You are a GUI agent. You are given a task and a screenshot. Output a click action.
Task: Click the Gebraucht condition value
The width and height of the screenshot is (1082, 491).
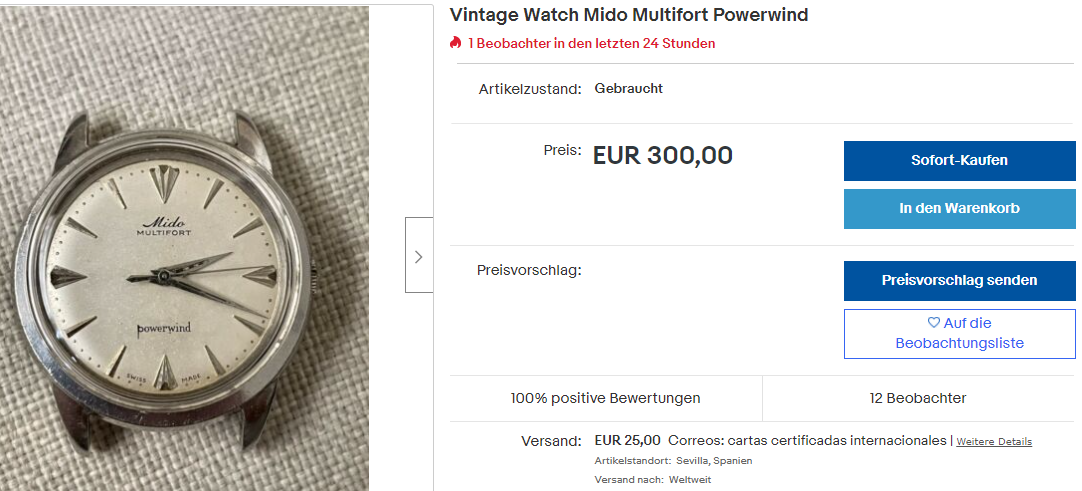(x=629, y=88)
